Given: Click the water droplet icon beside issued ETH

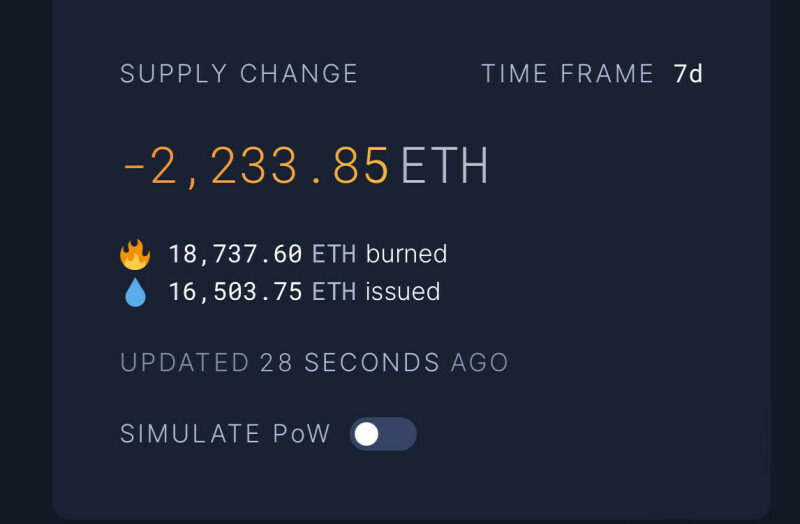Looking at the screenshot, I should [135, 292].
